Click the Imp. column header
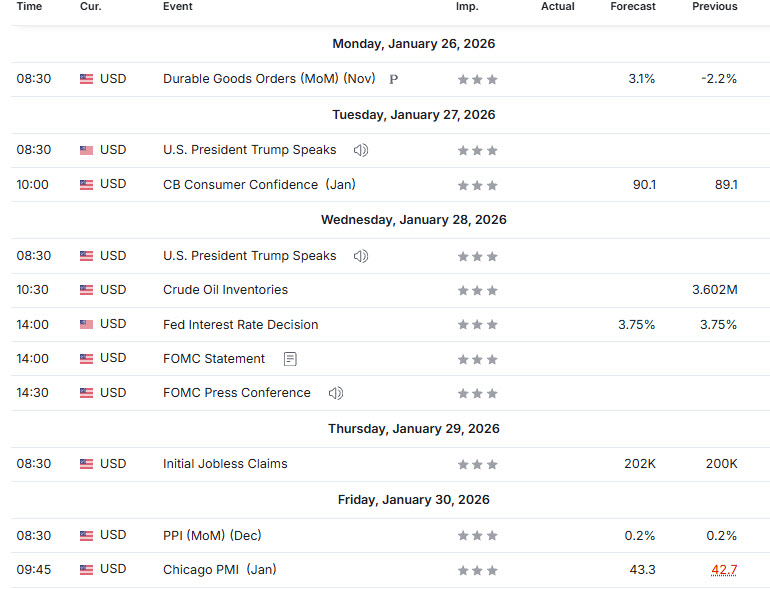Viewport: 770px width, 589px height. point(467,7)
